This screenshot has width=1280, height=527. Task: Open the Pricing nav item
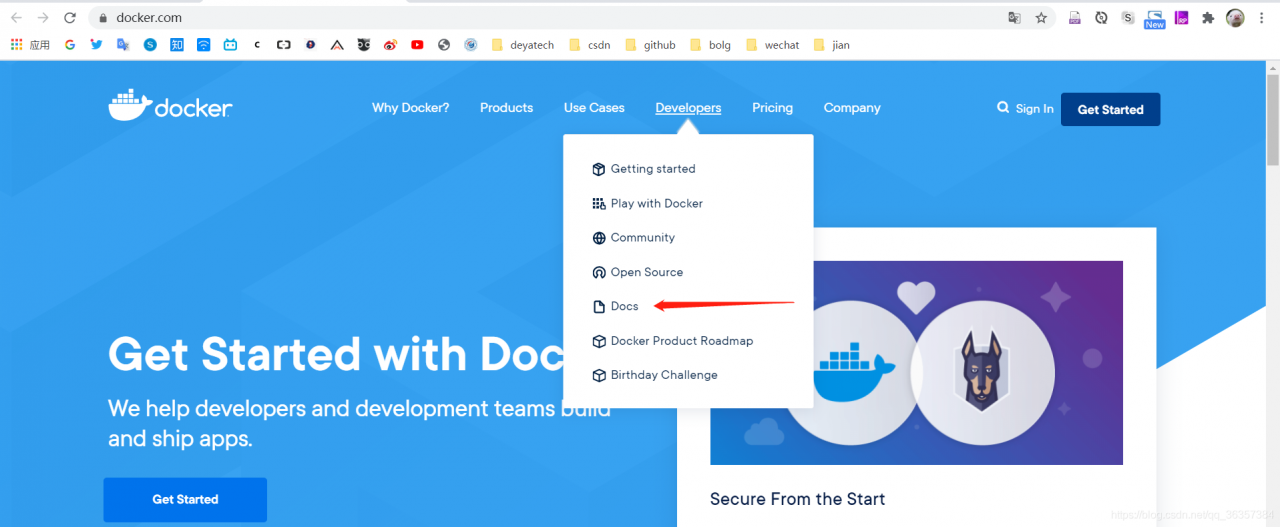(772, 108)
